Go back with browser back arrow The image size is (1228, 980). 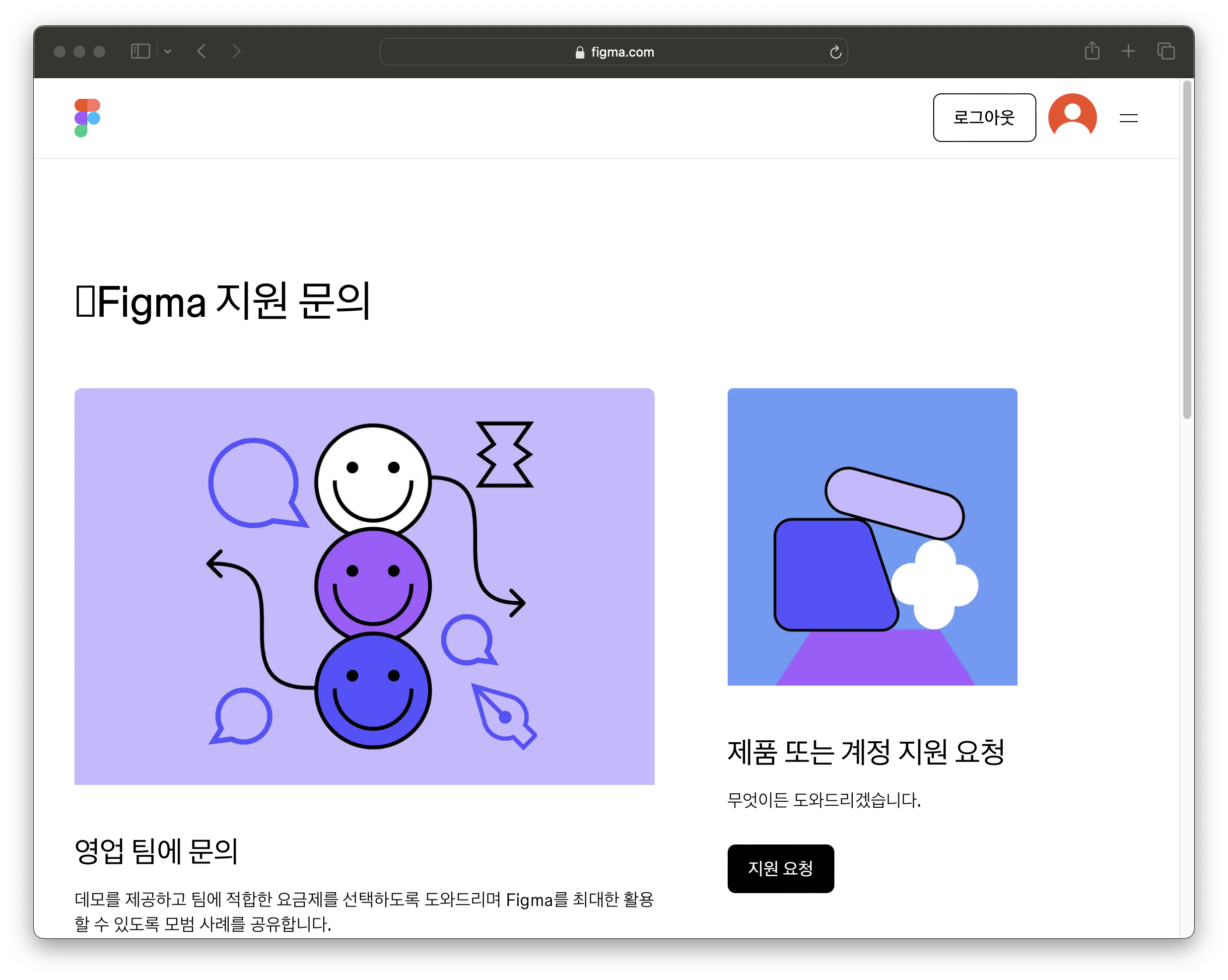click(x=202, y=51)
